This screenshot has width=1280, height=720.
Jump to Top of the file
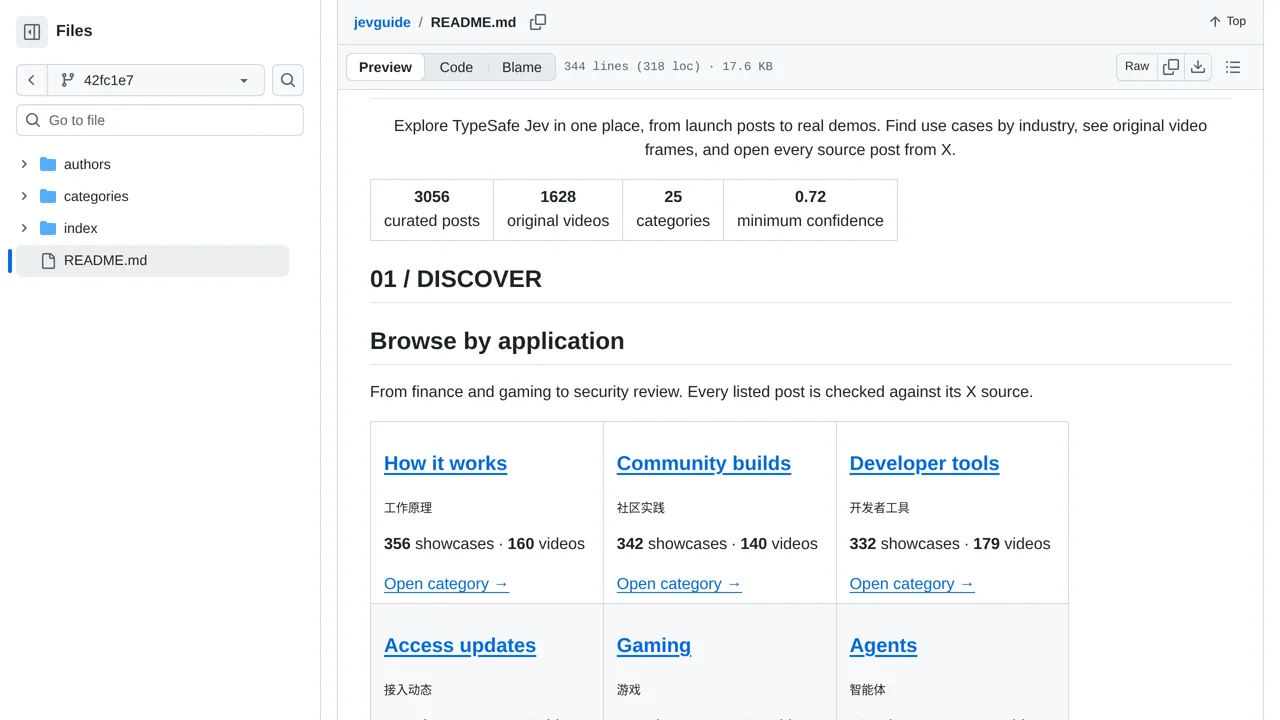pos(1227,21)
